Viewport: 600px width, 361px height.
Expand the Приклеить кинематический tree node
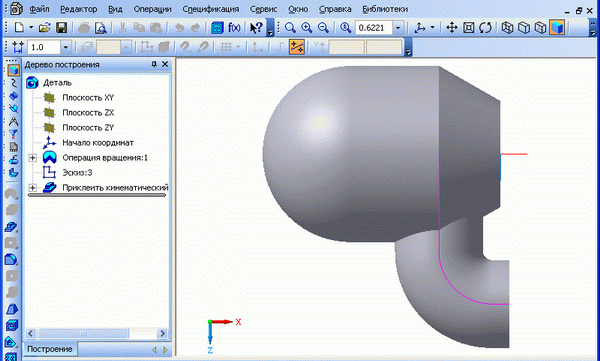(x=33, y=188)
